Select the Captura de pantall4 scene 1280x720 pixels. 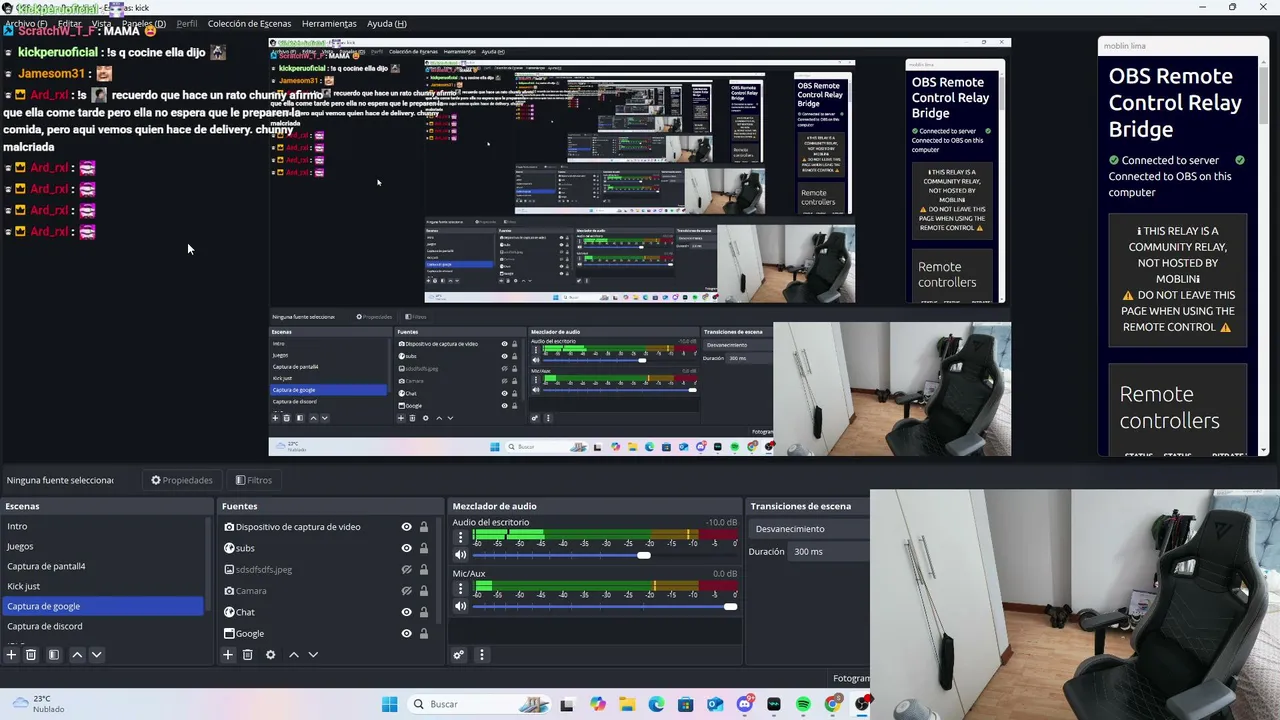[x=103, y=566]
